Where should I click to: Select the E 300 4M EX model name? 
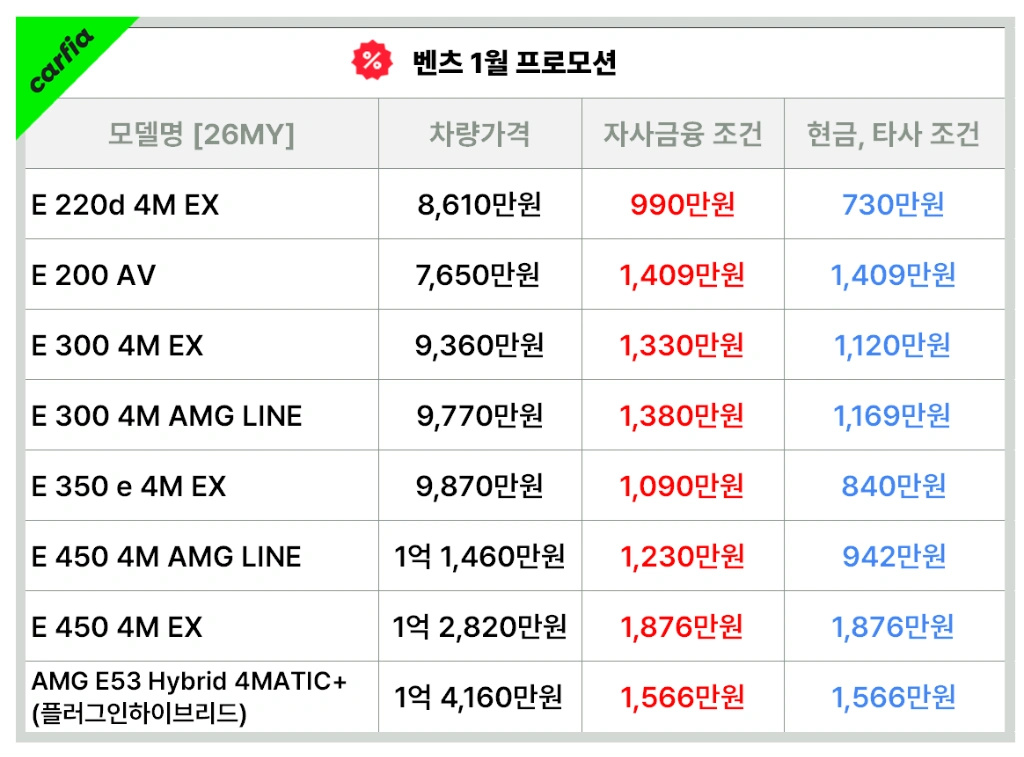117,346
